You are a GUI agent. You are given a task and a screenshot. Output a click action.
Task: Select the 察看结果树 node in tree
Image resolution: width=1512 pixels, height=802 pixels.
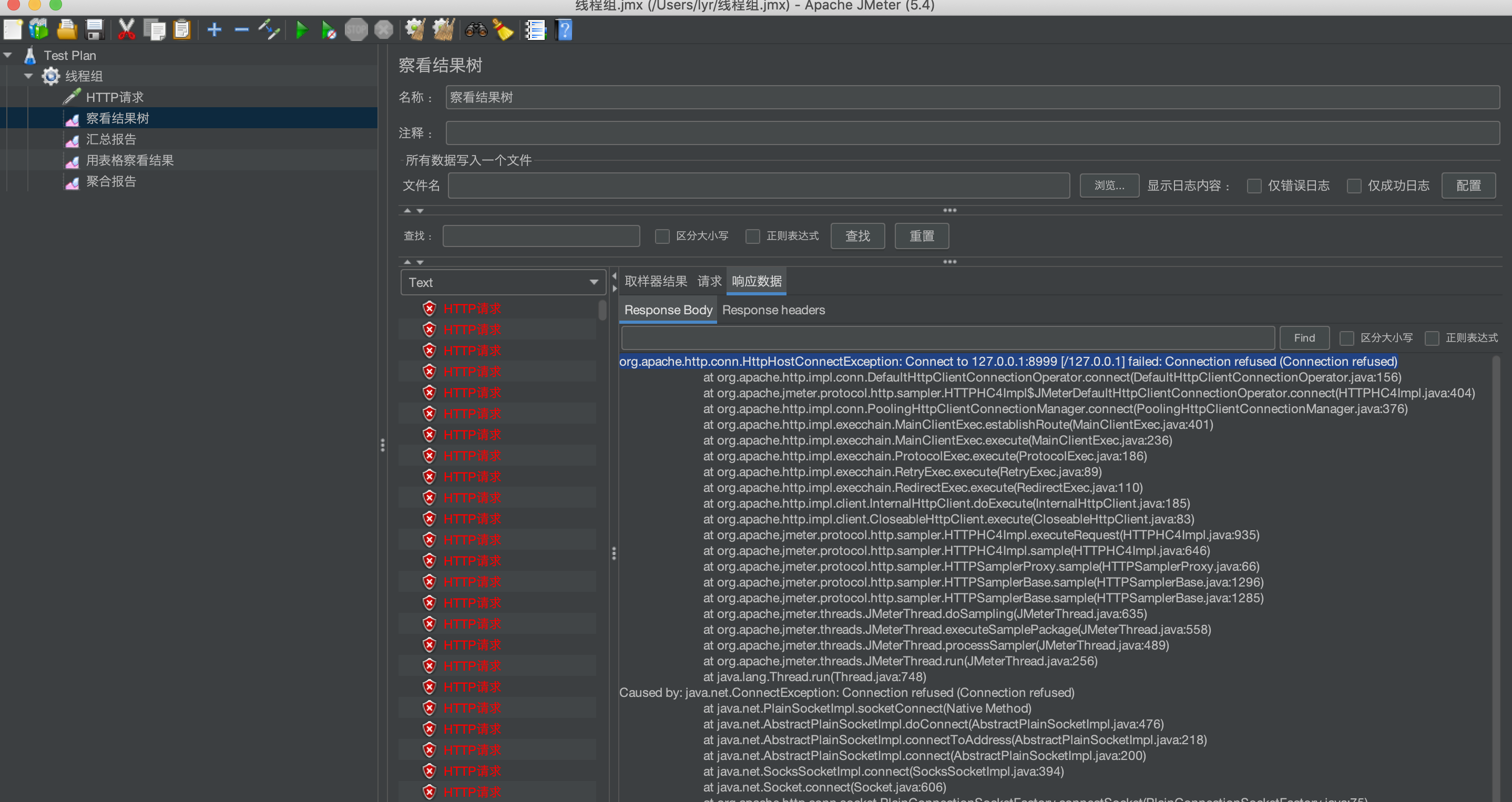click(117, 118)
